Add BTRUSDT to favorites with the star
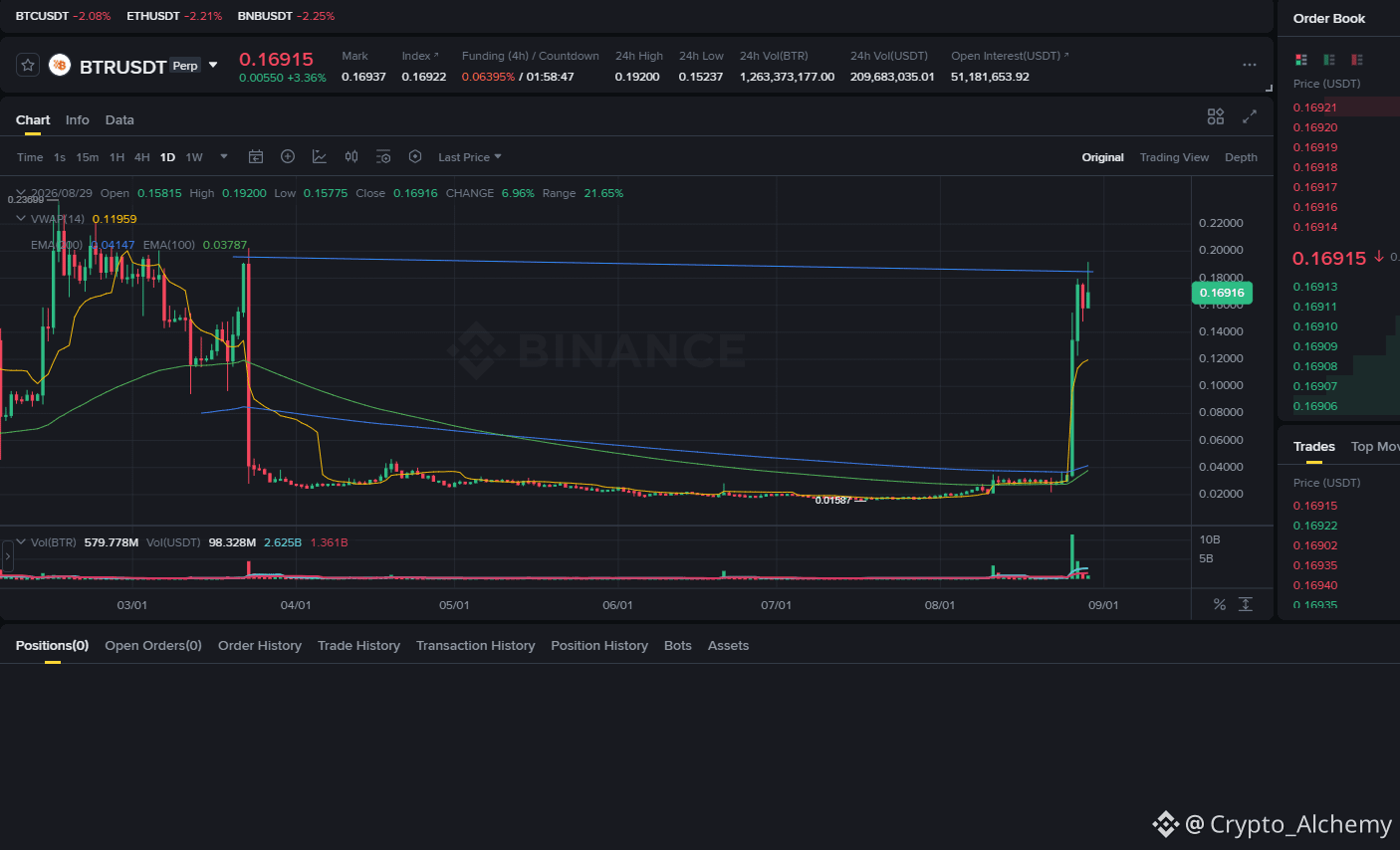The height and width of the screenshot is (850, 1400). pyautogui.click(x=28, y=66)
